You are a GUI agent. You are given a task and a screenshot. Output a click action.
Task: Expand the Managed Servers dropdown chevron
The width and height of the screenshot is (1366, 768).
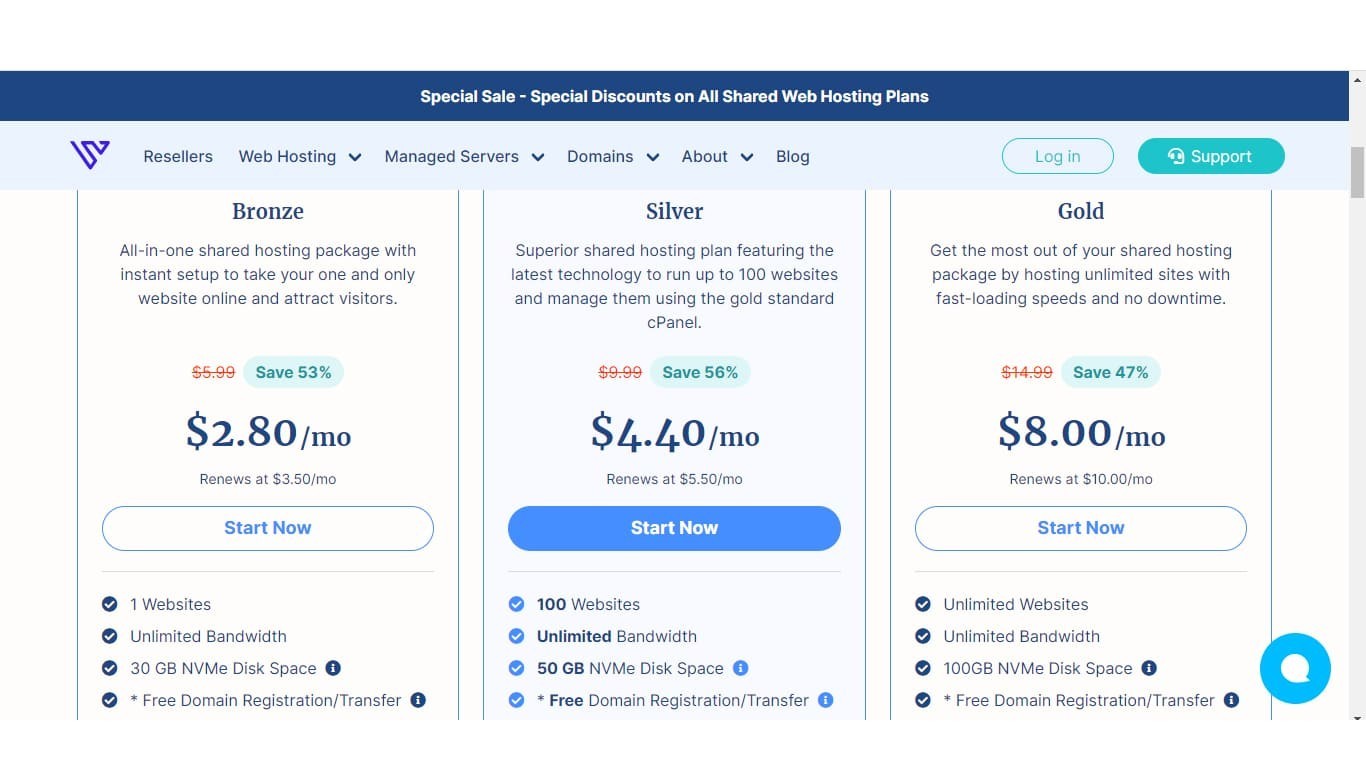537,157
